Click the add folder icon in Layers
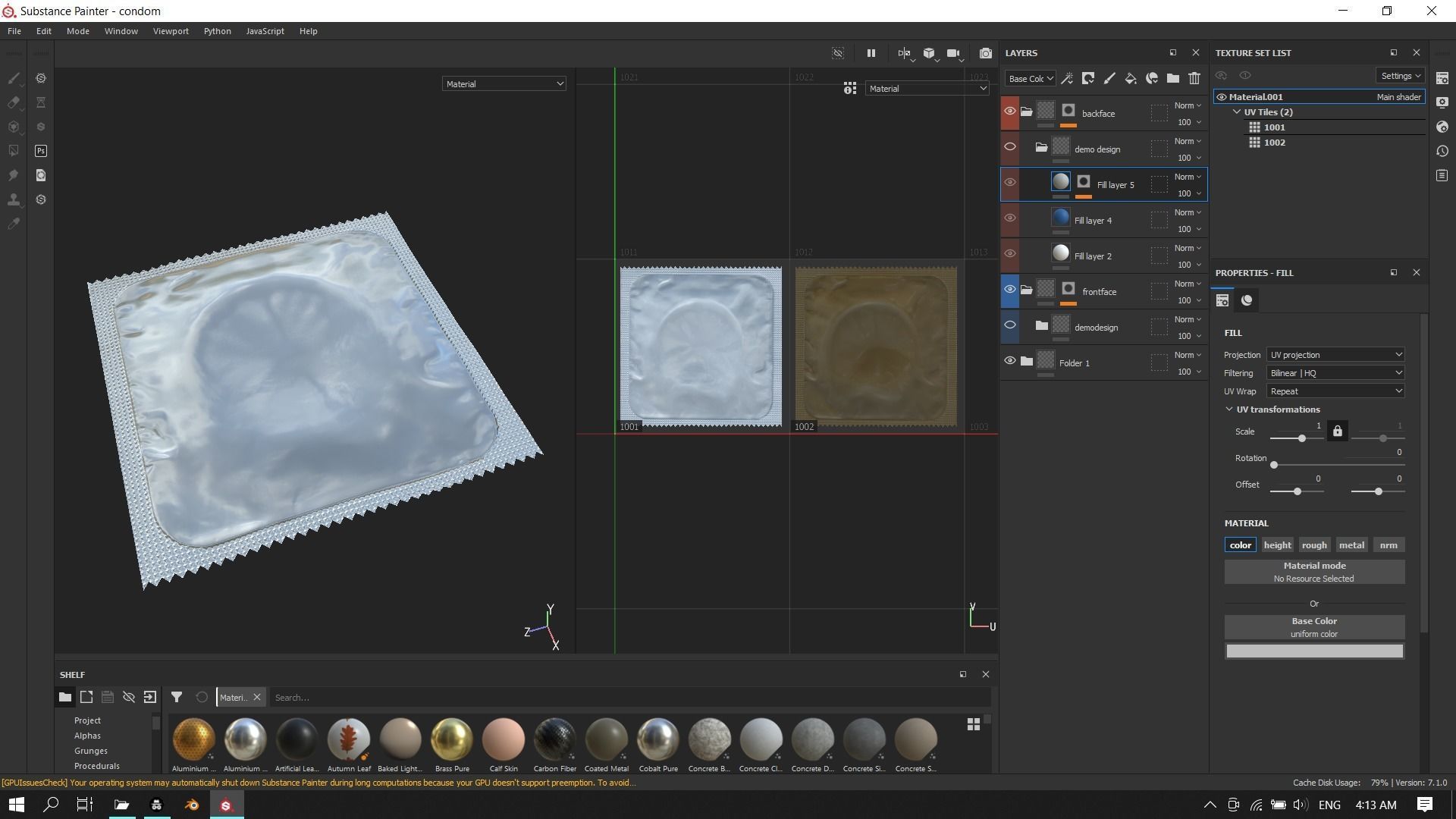This screenshot has height=819, width=1456. point(1172,78)
